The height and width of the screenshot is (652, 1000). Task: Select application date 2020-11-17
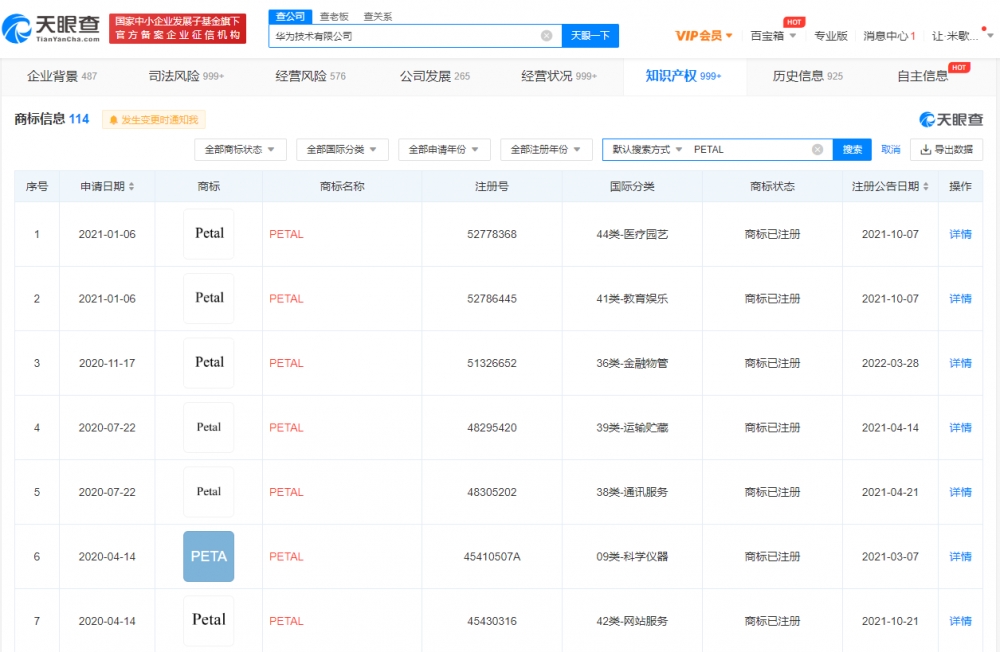pos(107,363)
